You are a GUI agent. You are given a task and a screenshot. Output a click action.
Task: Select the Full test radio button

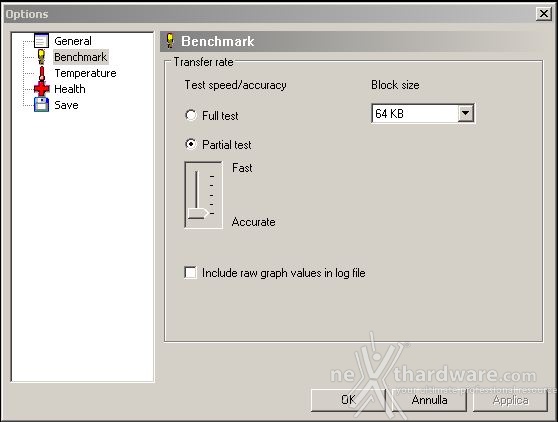point(191,115)
